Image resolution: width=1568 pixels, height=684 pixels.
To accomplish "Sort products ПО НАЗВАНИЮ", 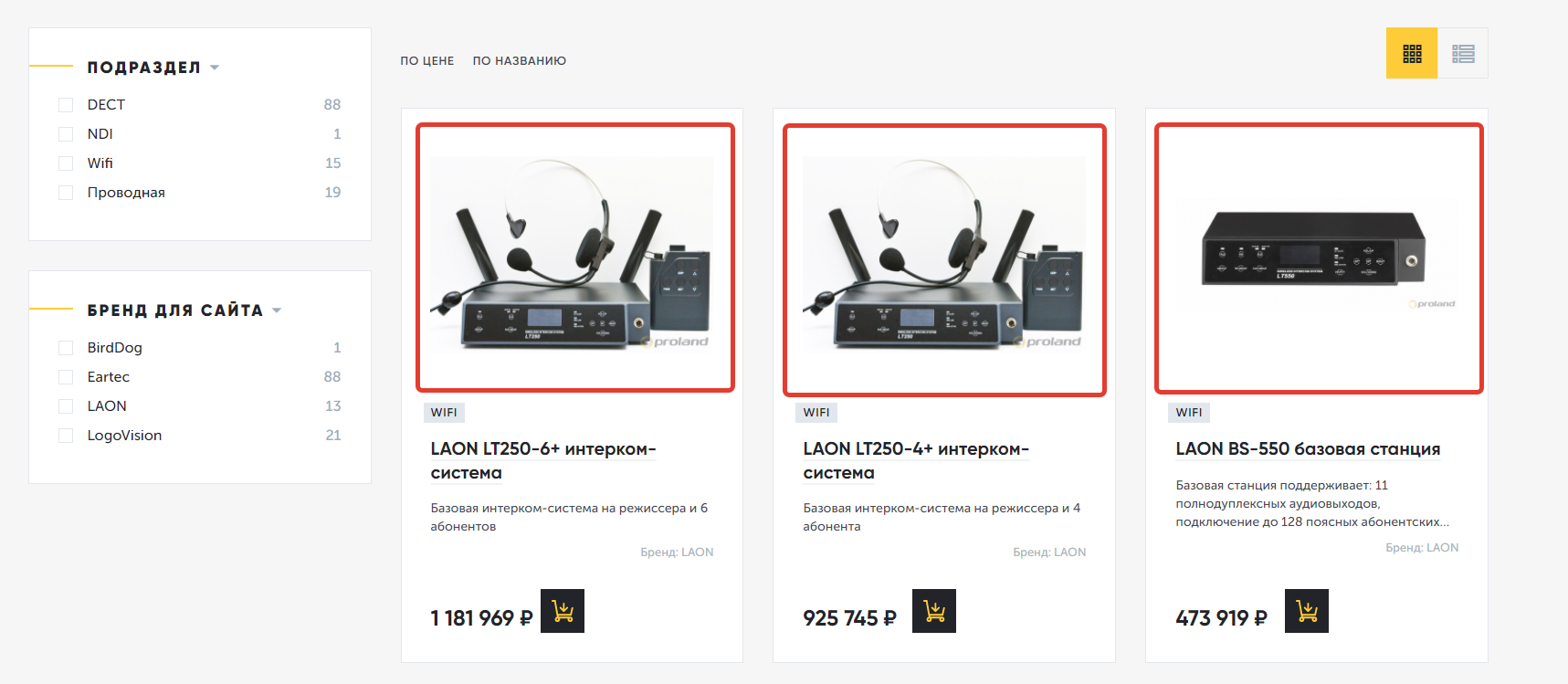I will pos(519,61).
